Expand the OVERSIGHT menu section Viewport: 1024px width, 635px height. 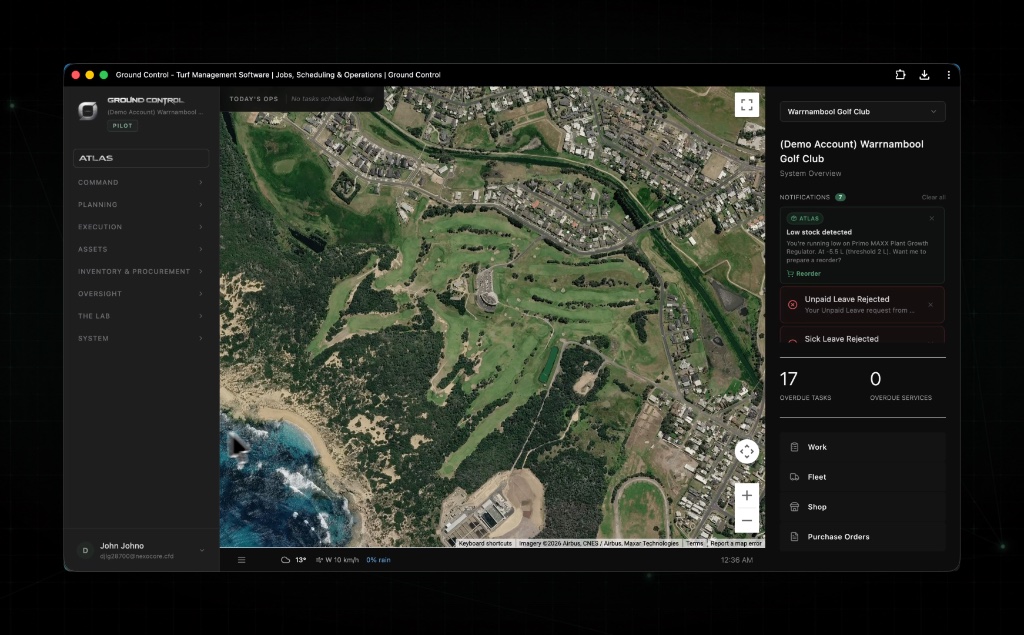coord(140,293)
